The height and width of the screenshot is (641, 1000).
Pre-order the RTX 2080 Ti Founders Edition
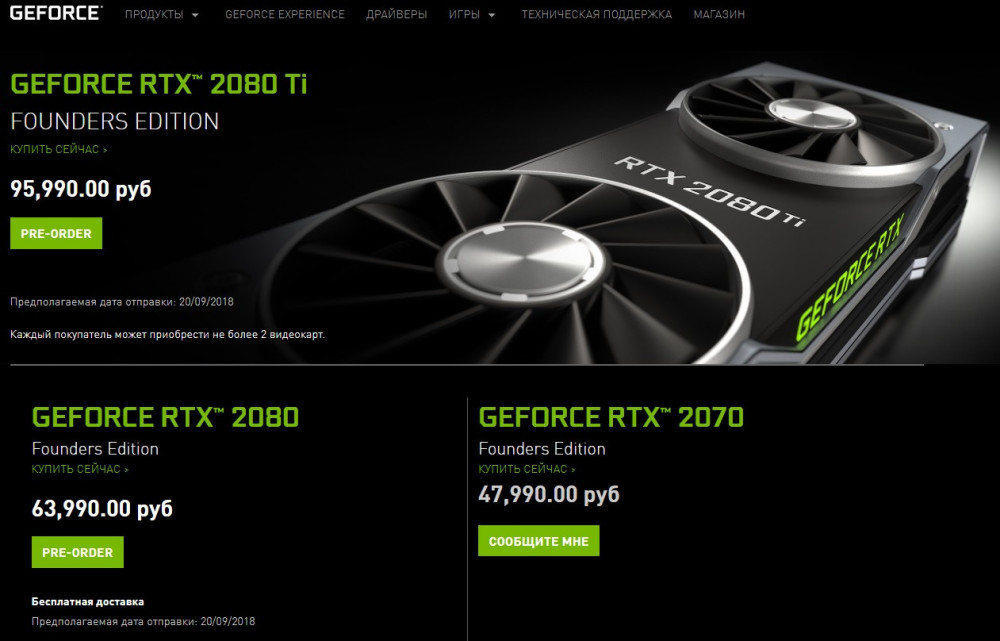pos(56,233)
